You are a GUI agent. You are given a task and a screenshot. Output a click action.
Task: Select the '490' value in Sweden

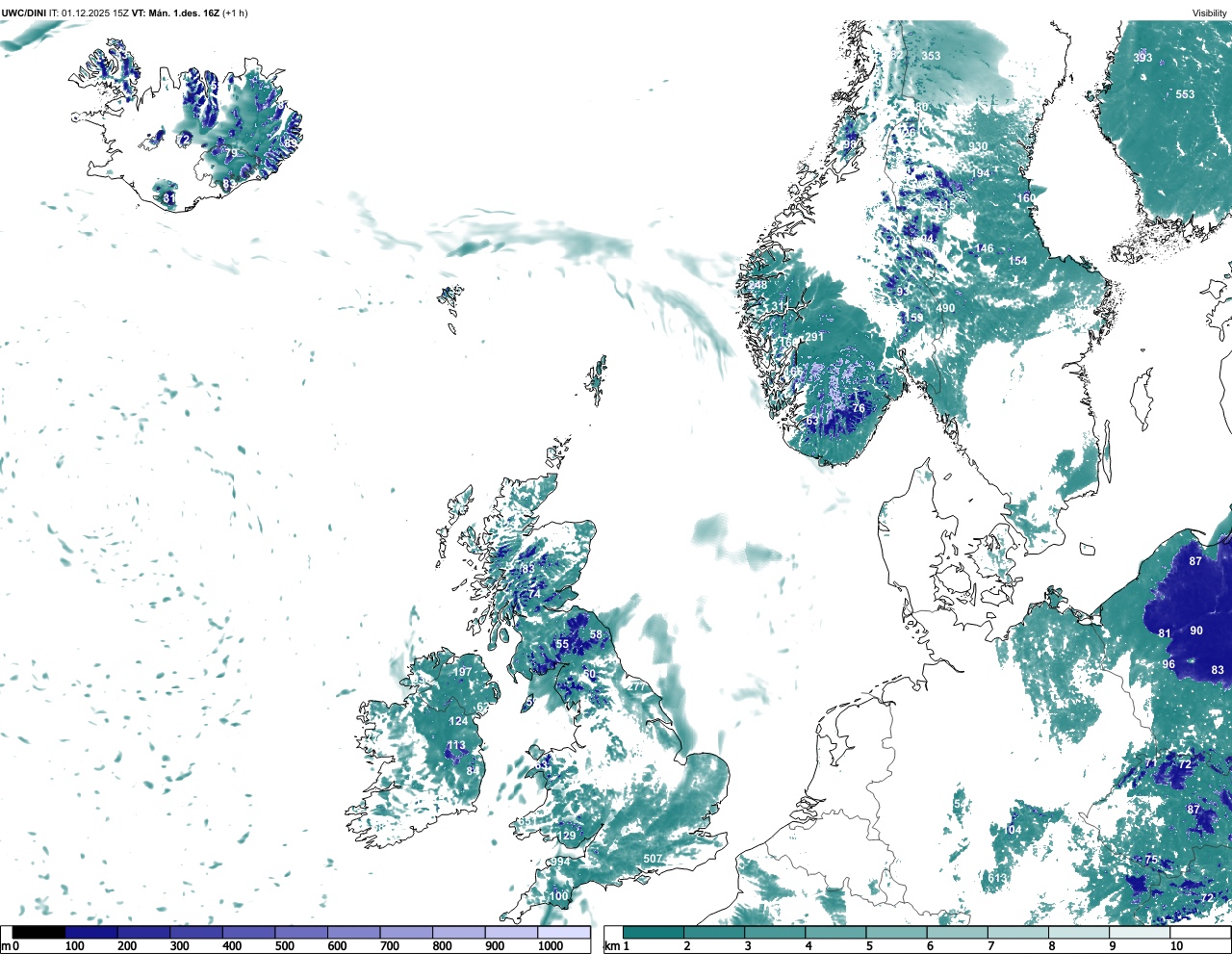(x=945, y=308)
